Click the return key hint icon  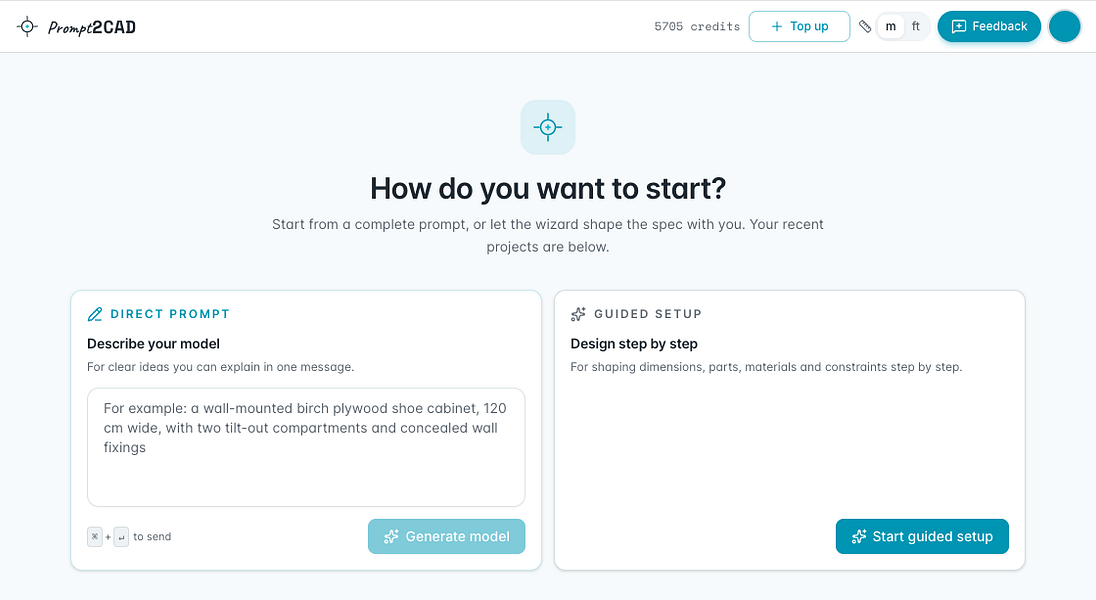(121, 537)
